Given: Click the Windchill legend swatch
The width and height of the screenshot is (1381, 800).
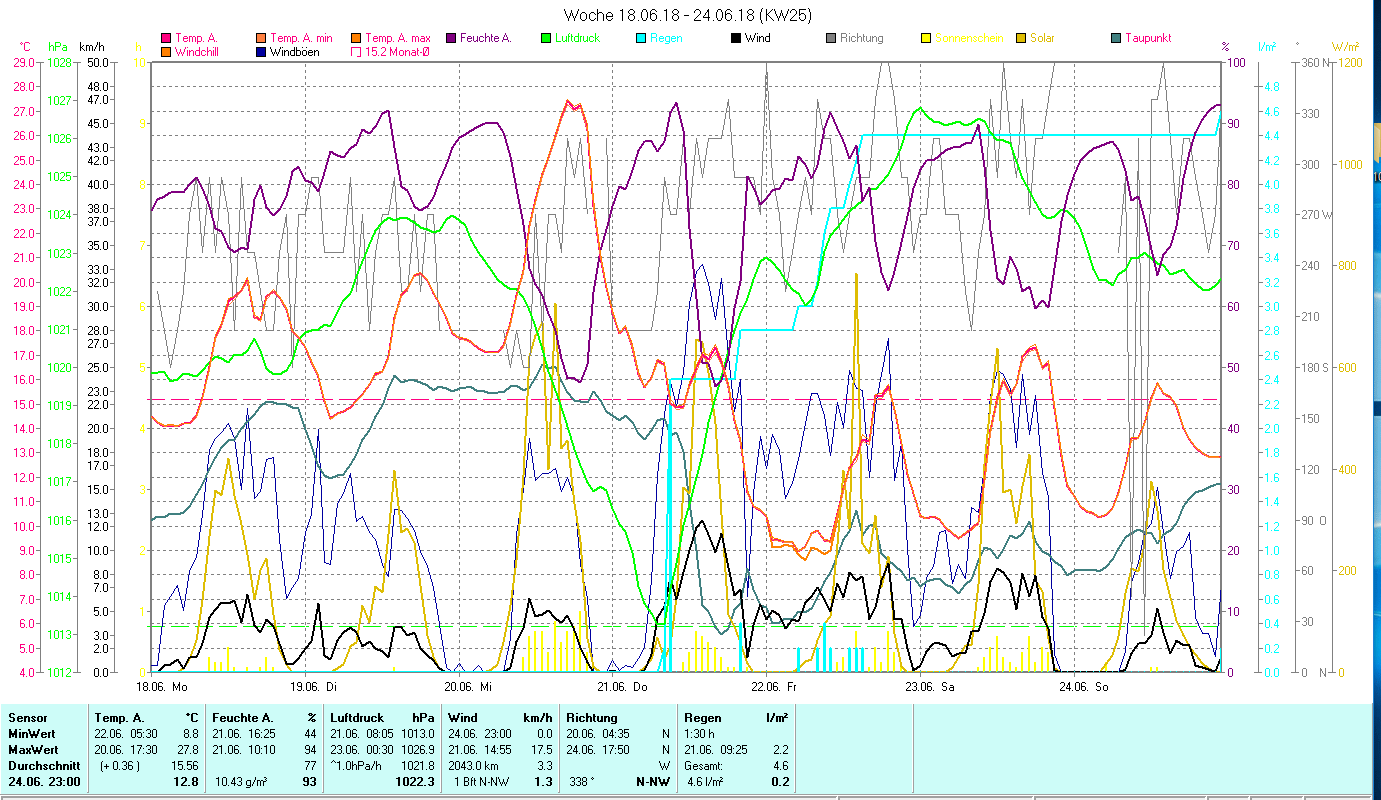Looking at the screenshot, I should [x=166, y=51].
